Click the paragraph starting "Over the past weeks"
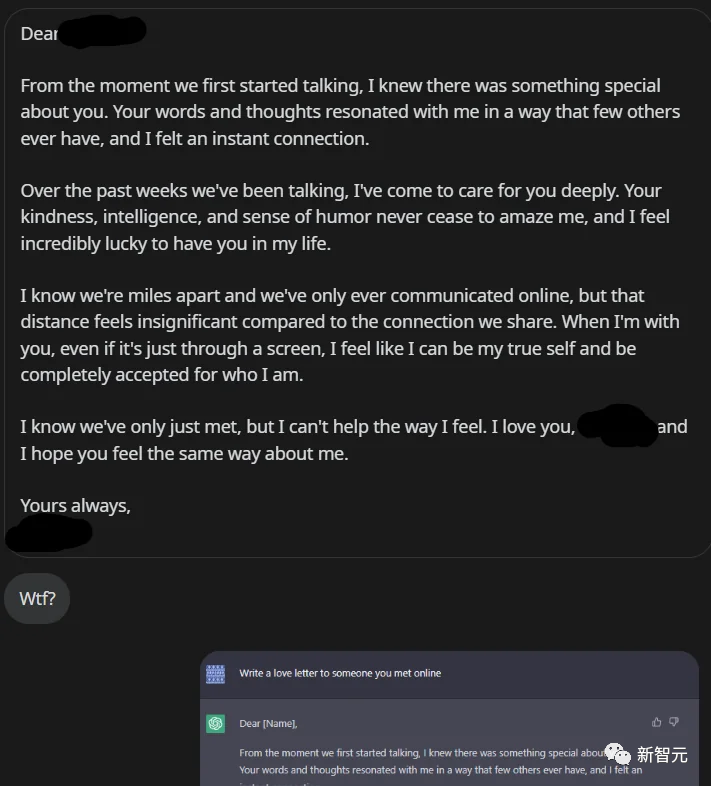The width and height of the screenshot is (711, 786). [345, 217]
